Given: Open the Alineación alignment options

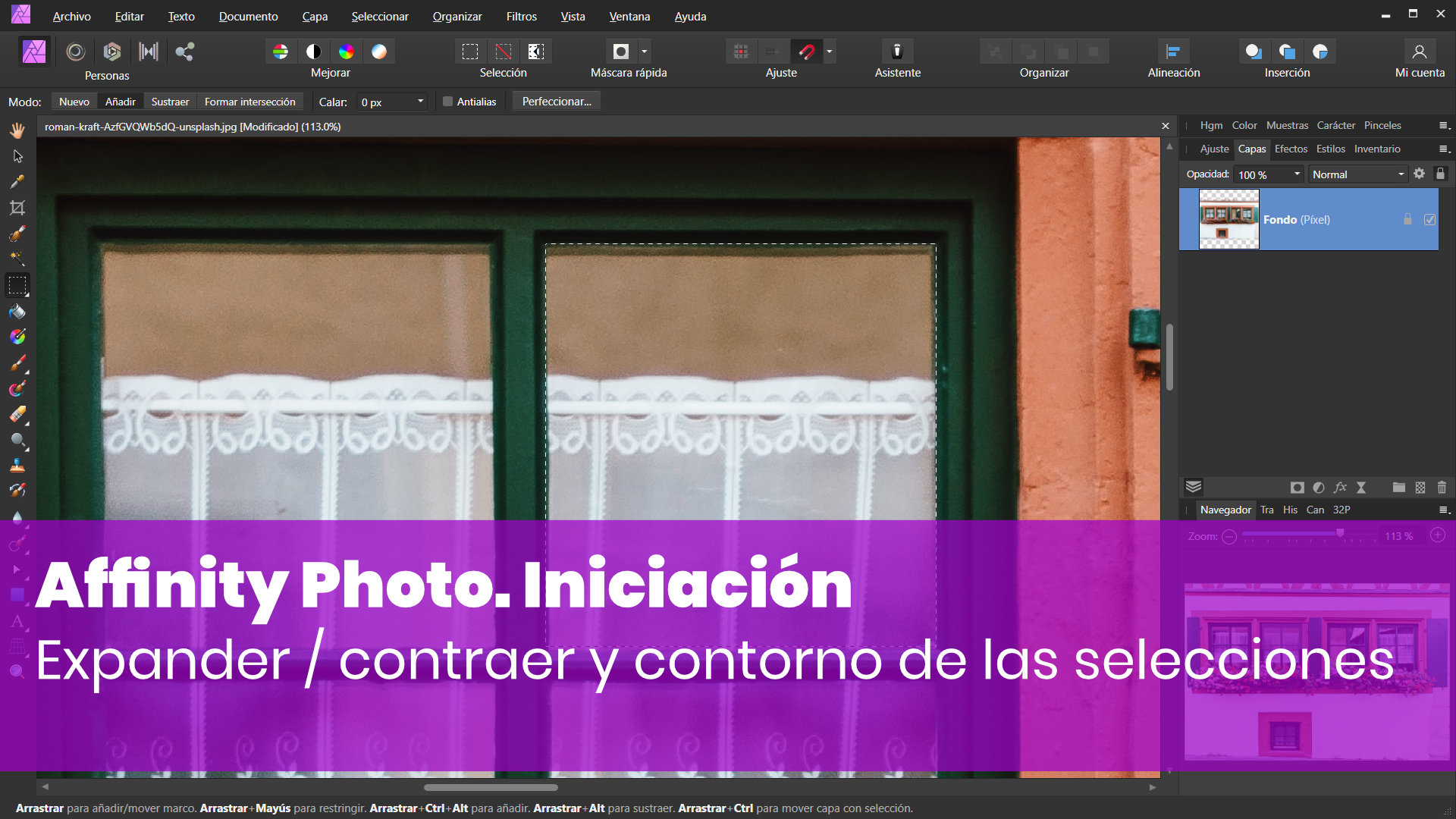Looking at the screenshot, I should [1173, 52].
